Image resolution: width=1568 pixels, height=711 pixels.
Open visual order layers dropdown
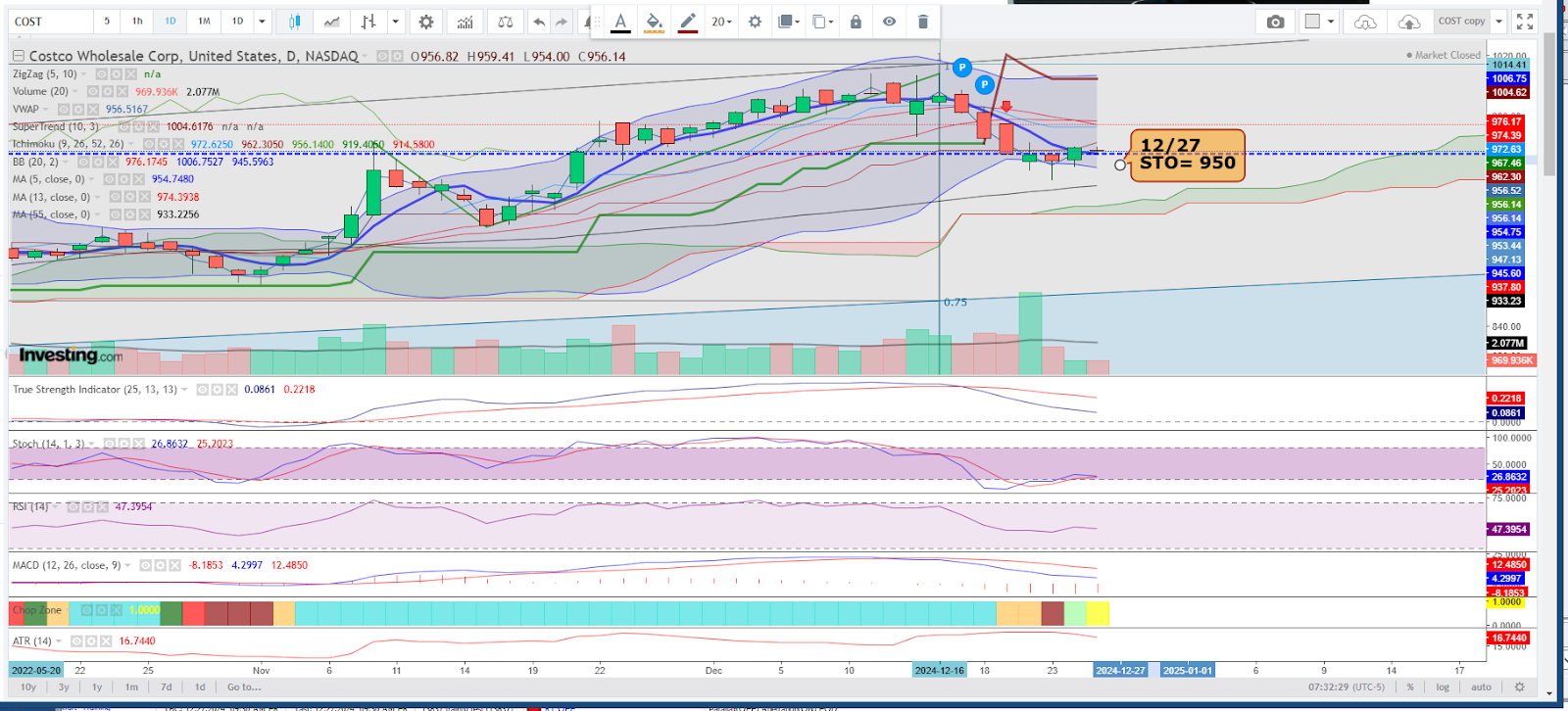pyautogui.click(x=789, y=21)
